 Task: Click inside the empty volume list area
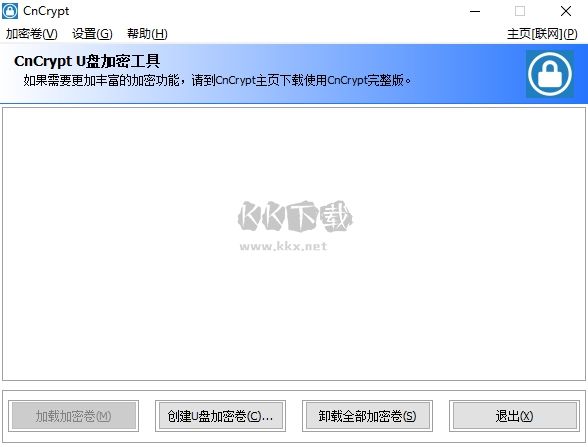[x=294, y=244]
